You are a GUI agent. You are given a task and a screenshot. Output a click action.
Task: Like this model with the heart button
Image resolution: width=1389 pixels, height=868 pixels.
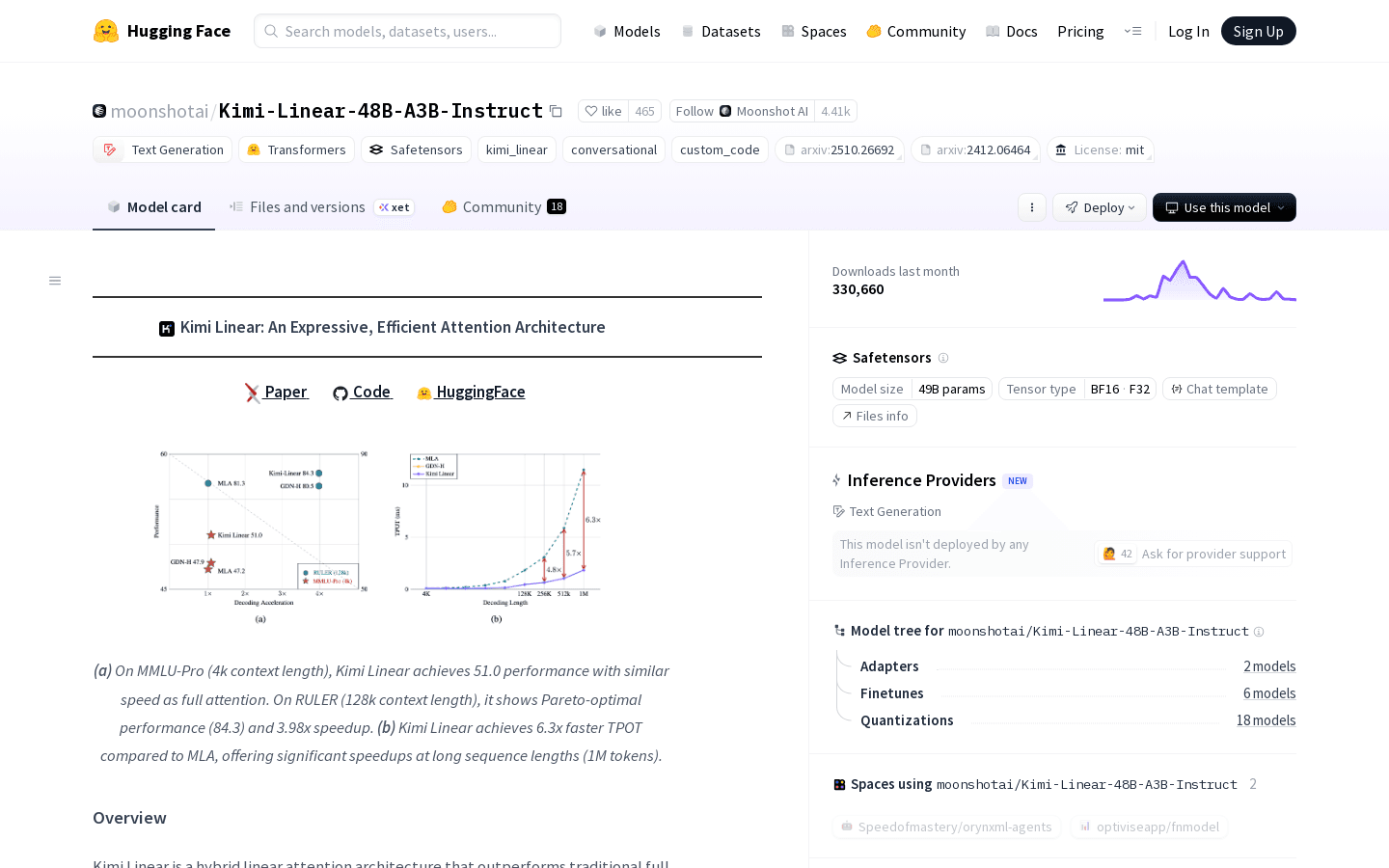604,111
